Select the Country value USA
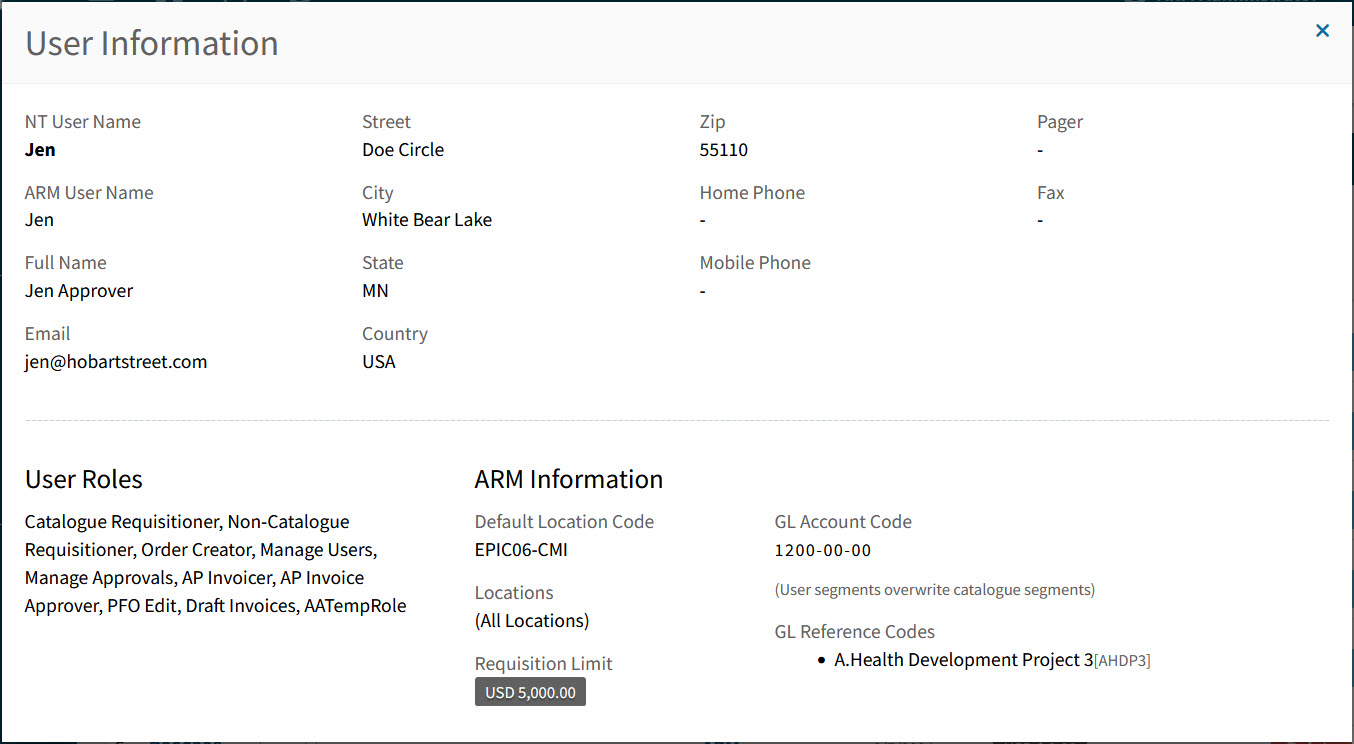The height and width of the screenshot is (744, 1354). (x=379, y=362)
